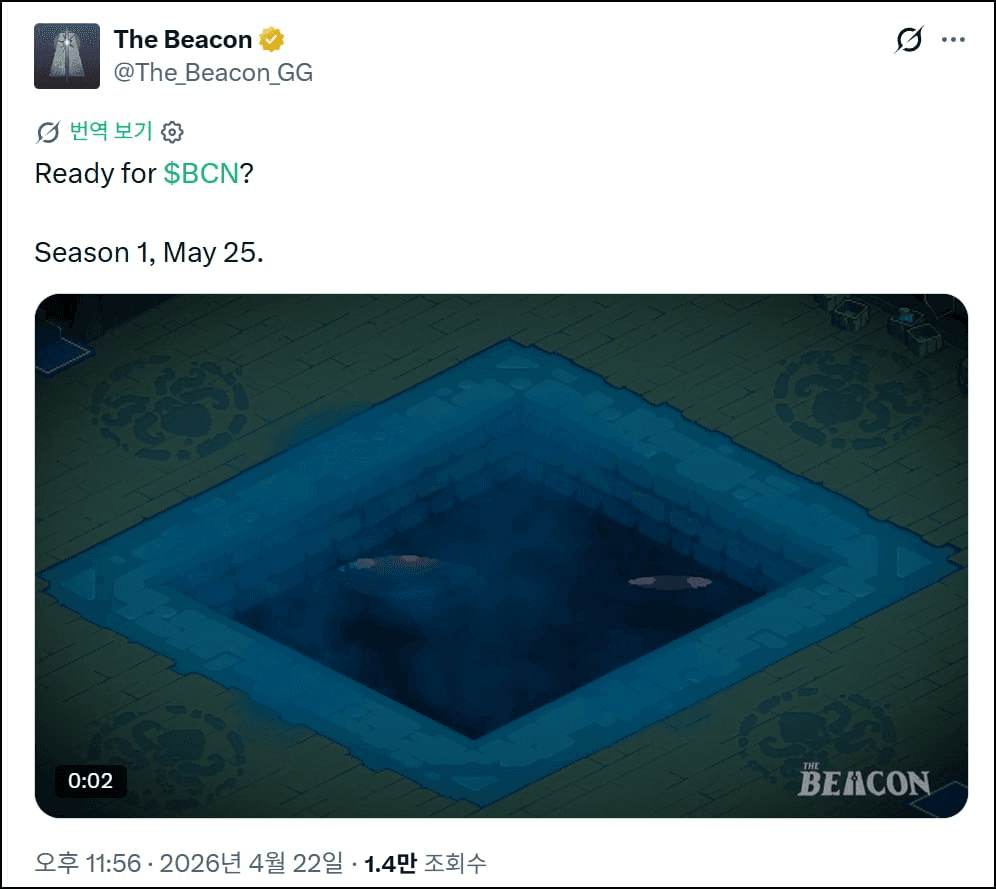This screenshot has height=889, width=996.
Task: Open the $BCN cashtag link
Action: tap(201, 173)
